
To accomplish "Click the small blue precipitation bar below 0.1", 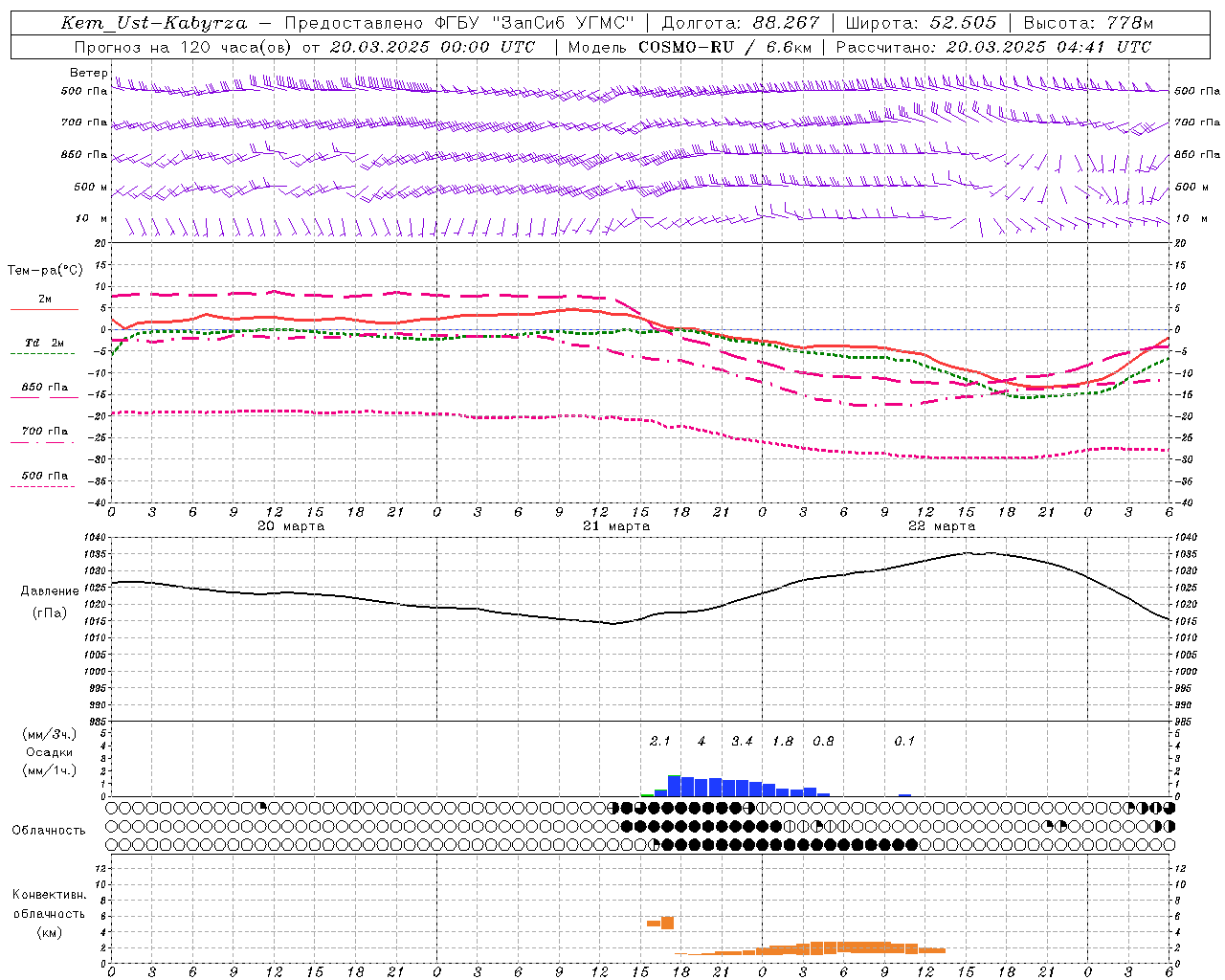I will click(904, 795).
